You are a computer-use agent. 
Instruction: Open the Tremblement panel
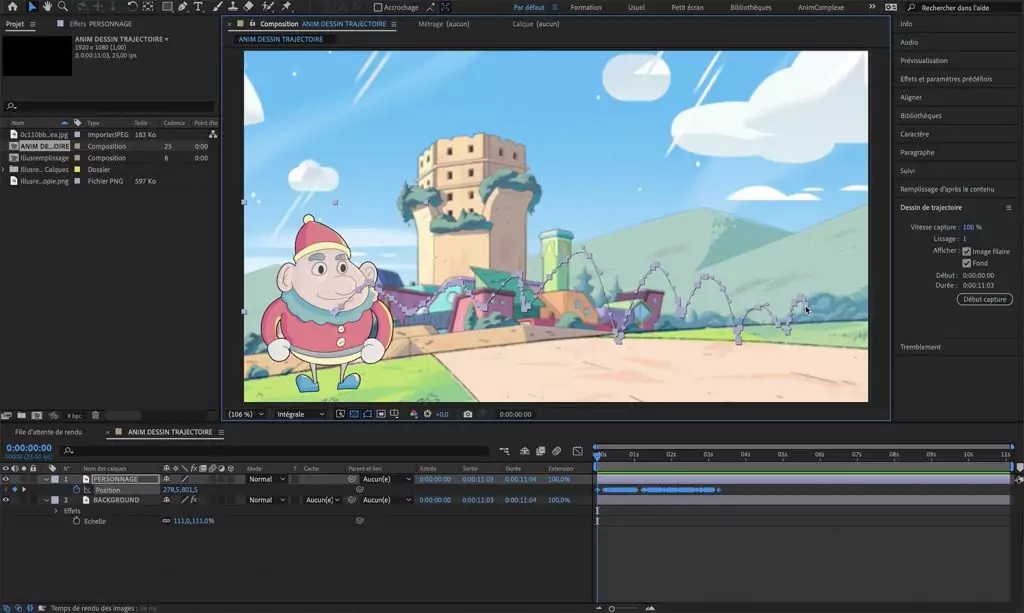pyautogui.click(x=920, y=347)
